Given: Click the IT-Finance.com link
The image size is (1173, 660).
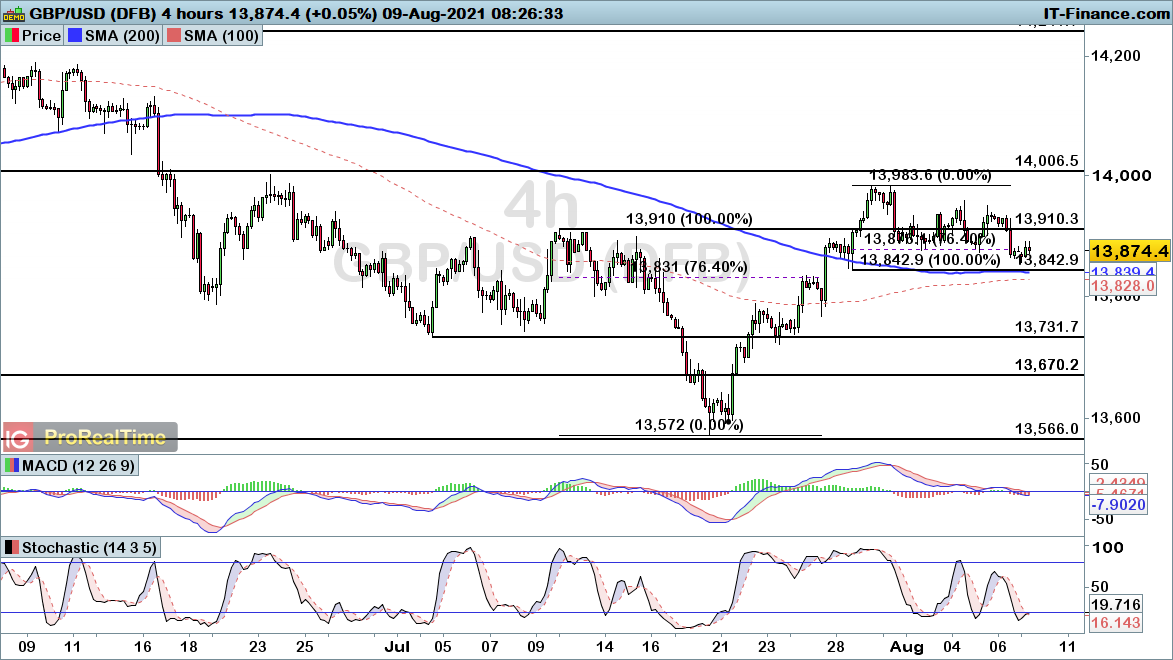Looking at the screenshot, I should coord(1106,13).
